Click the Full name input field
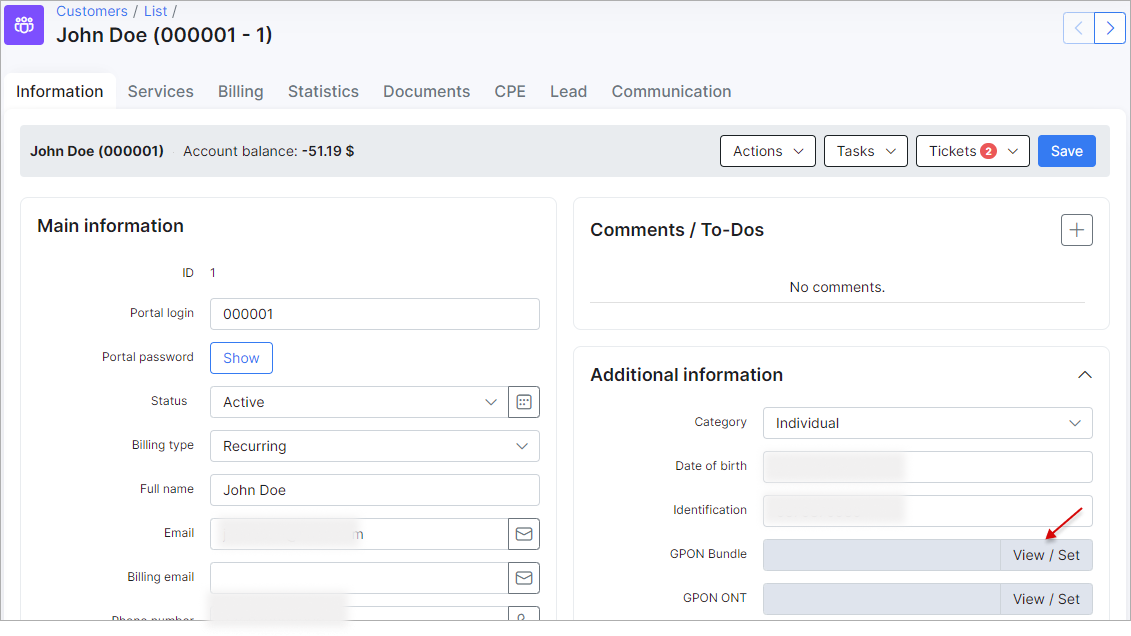This screenshot has width=1131, height=636. [x=375, y=490]
